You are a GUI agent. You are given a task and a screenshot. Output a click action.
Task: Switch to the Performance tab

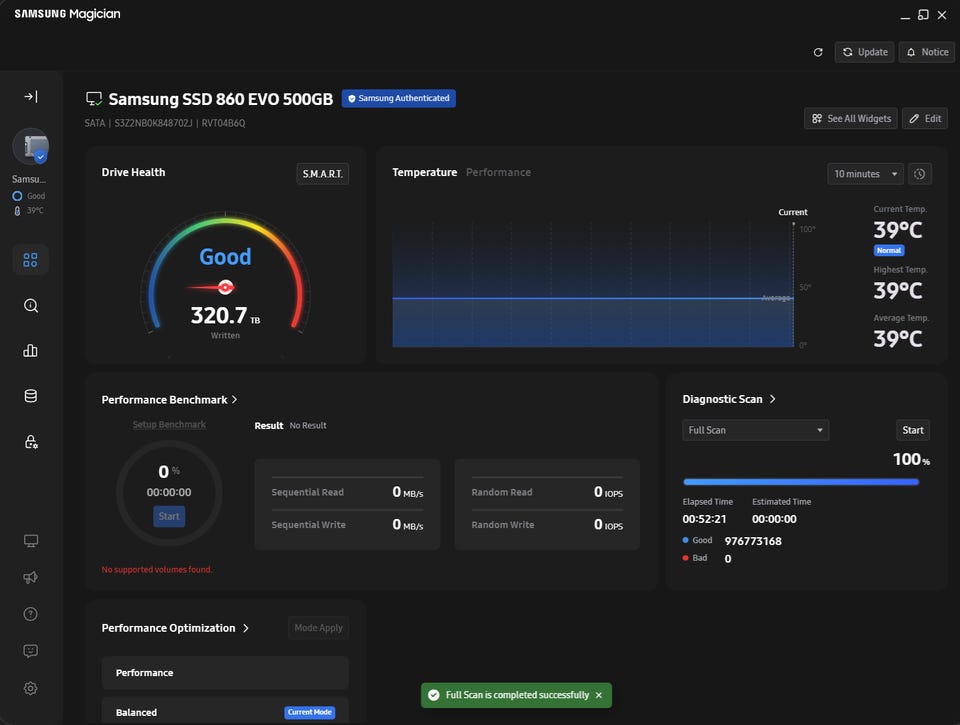[x=498, y=172]
